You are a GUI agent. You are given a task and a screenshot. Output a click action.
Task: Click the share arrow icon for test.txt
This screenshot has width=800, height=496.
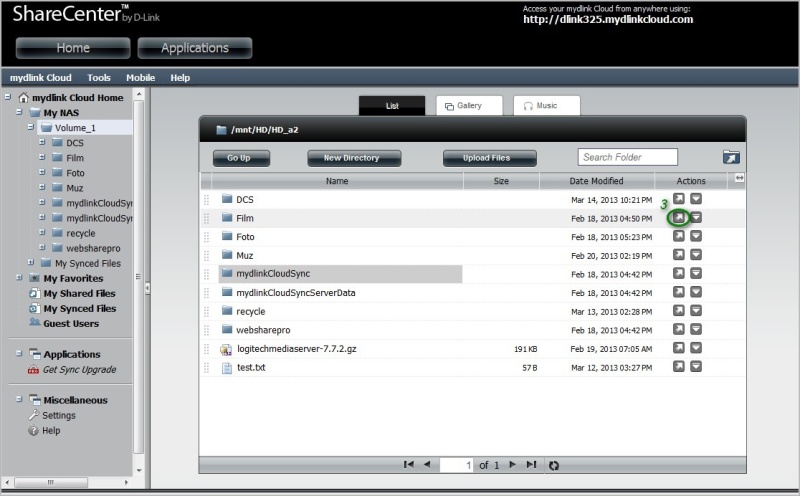[679, 366]
